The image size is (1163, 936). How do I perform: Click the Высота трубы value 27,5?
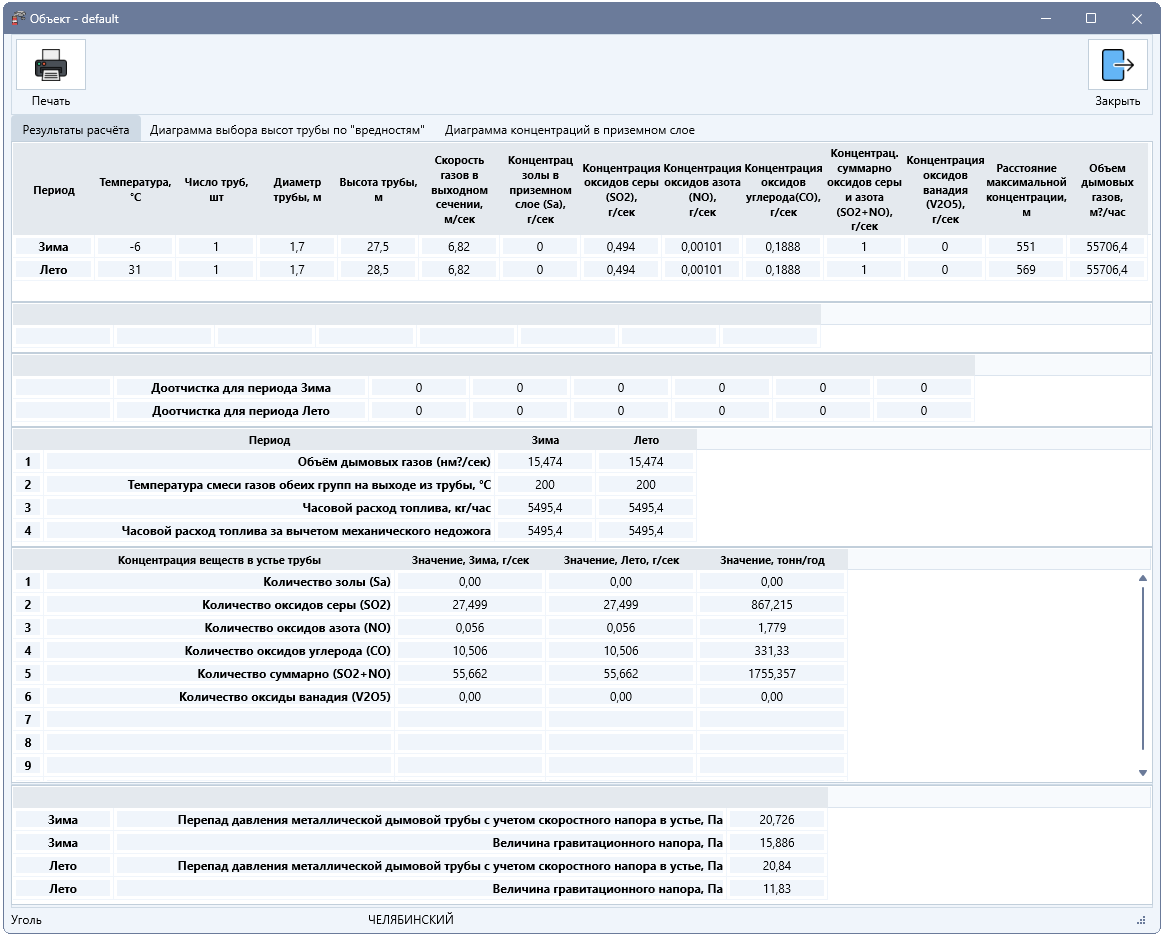[x=378, y=247]
